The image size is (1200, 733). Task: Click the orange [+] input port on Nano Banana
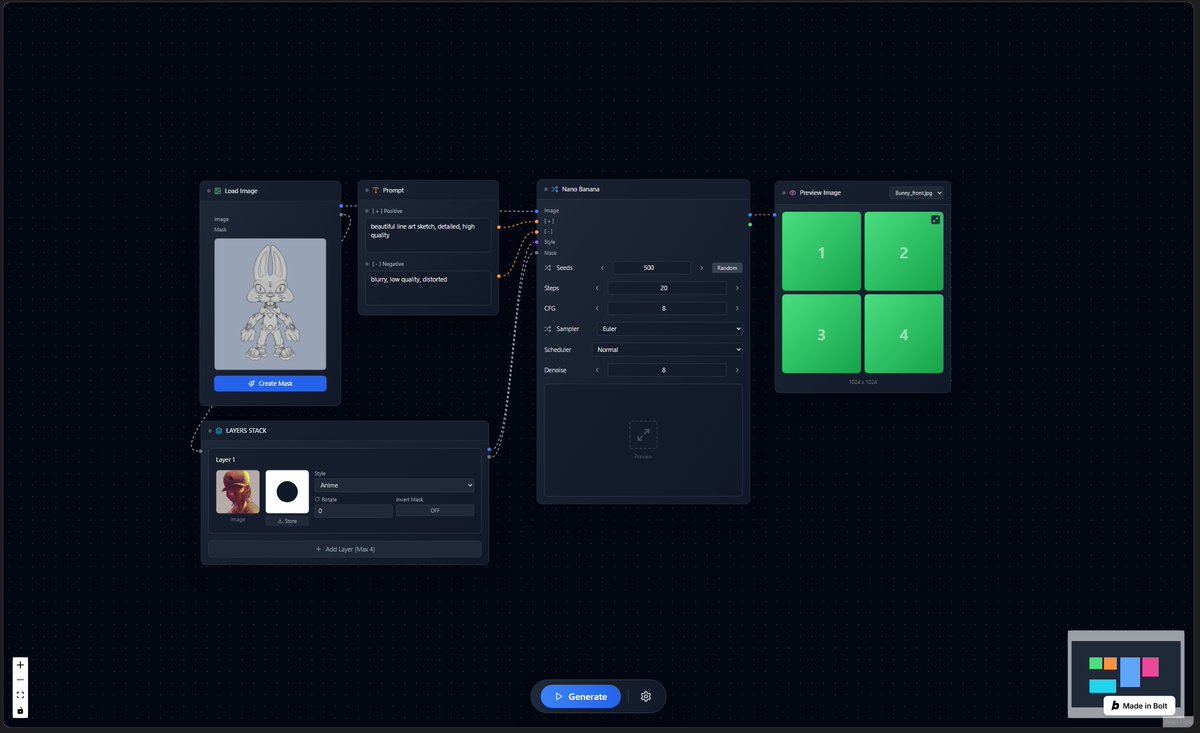coord(537,221)
